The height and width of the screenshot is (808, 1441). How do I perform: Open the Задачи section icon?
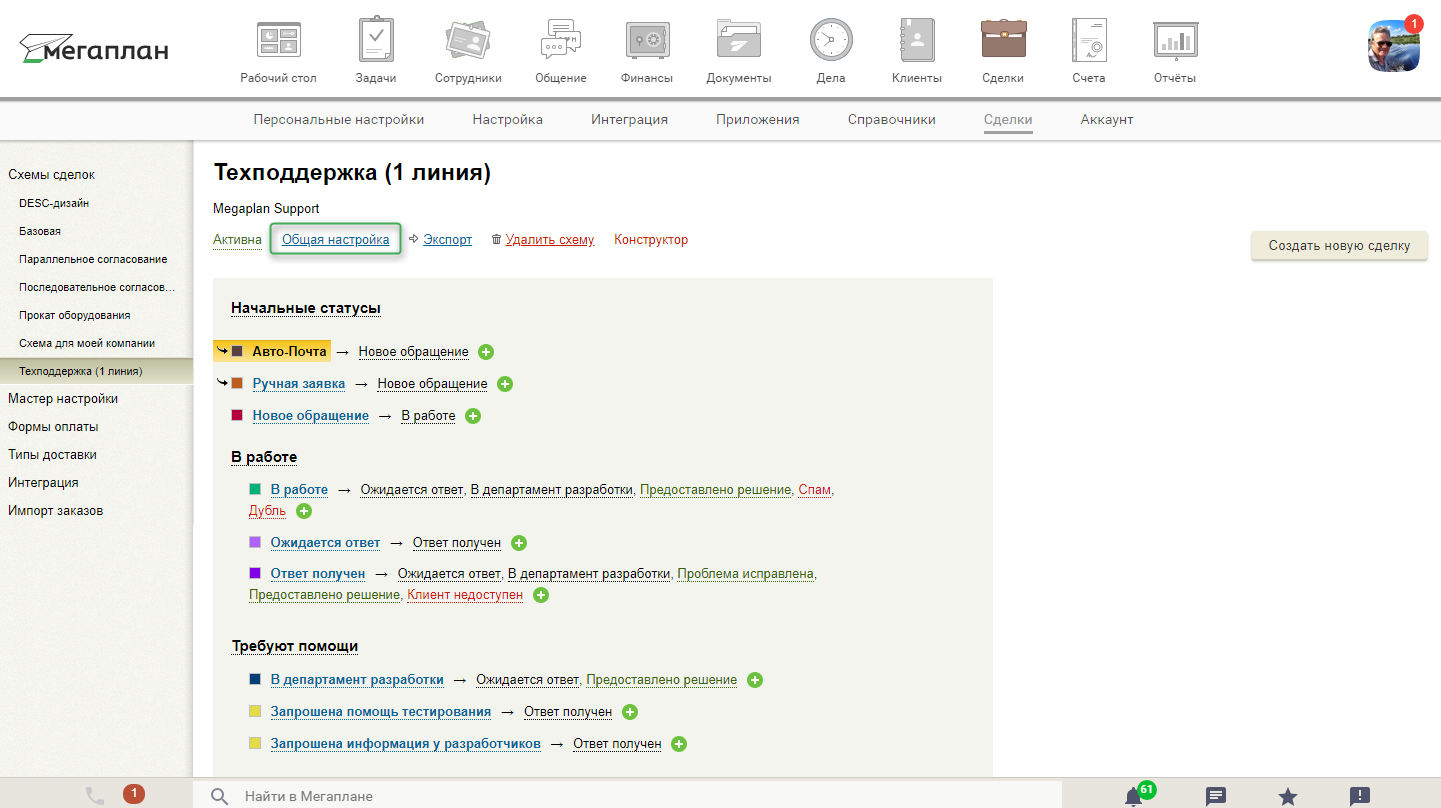[x=375, y=42]
